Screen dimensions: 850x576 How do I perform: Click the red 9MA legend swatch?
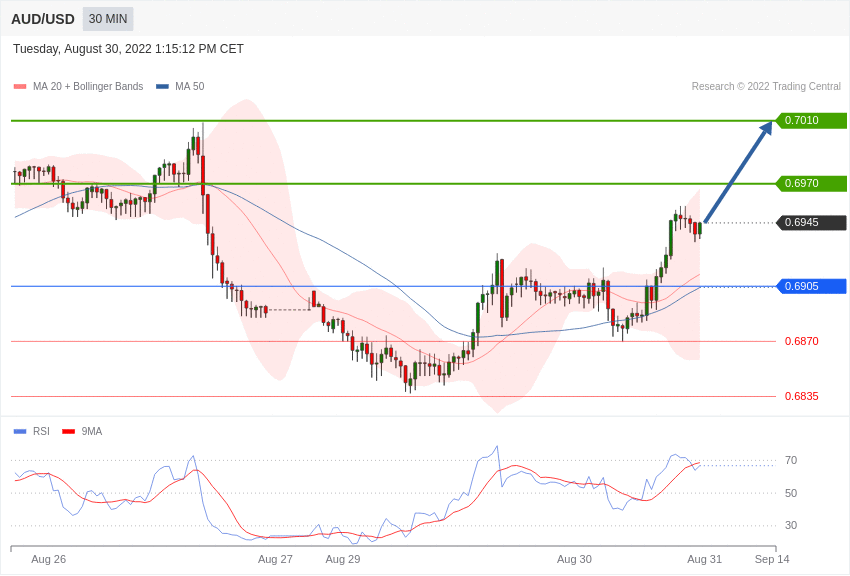tap(68, 432)
